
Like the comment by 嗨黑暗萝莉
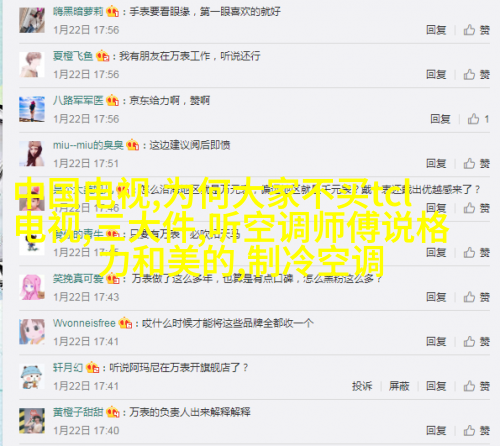click(476, 30)
